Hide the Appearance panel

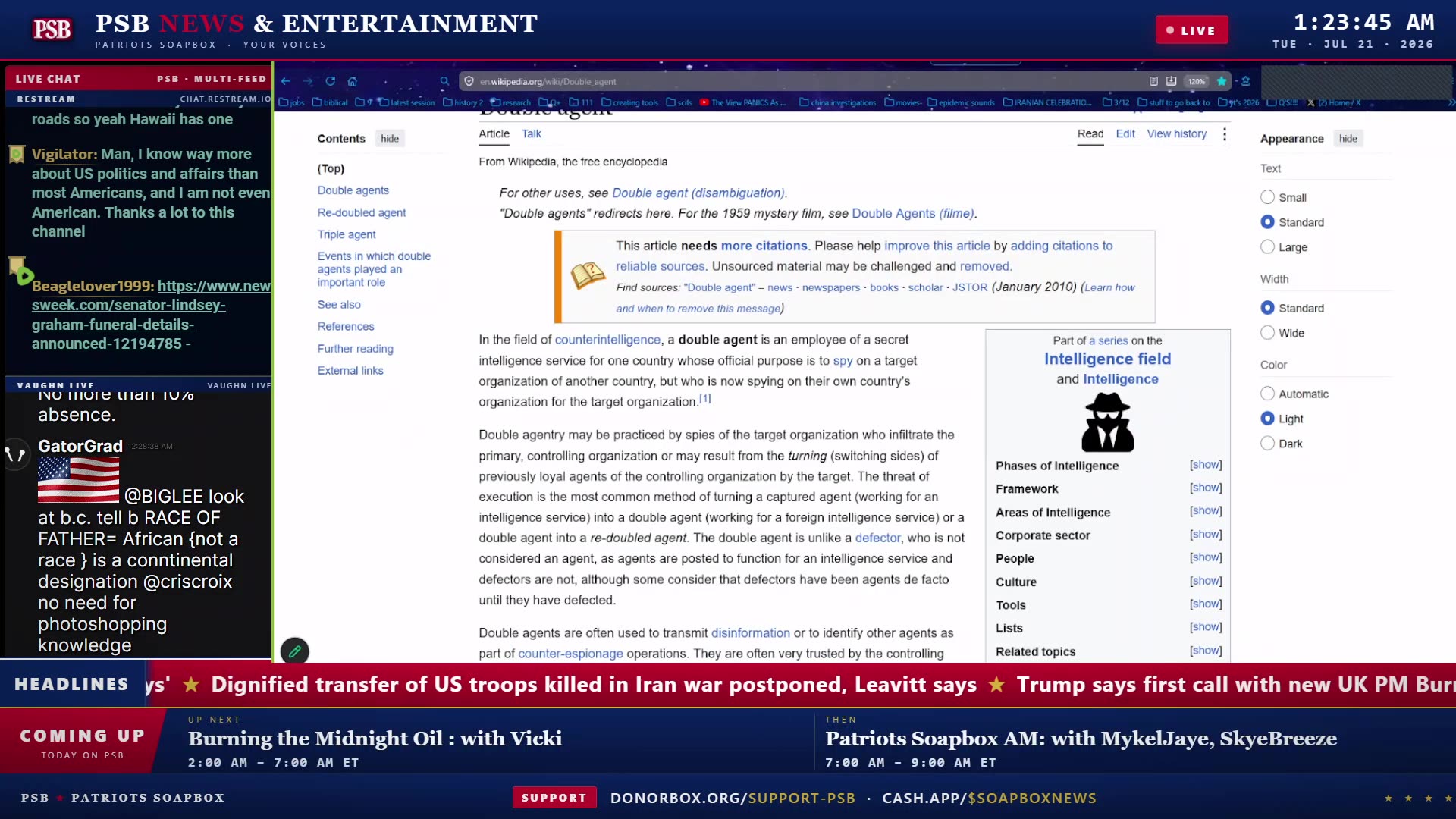pos(1348,138)
